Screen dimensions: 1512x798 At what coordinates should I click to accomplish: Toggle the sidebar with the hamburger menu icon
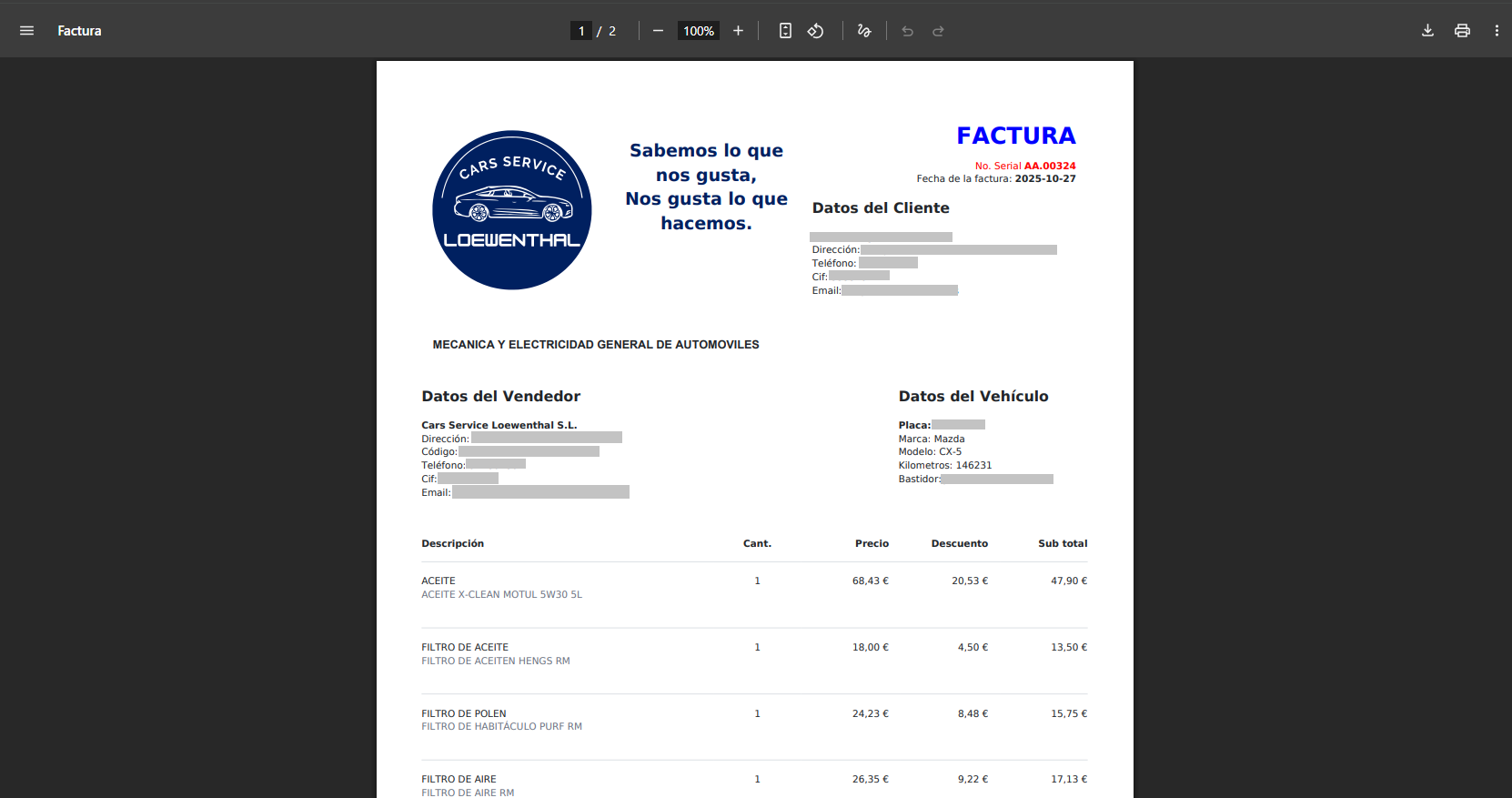pos(26,31)
